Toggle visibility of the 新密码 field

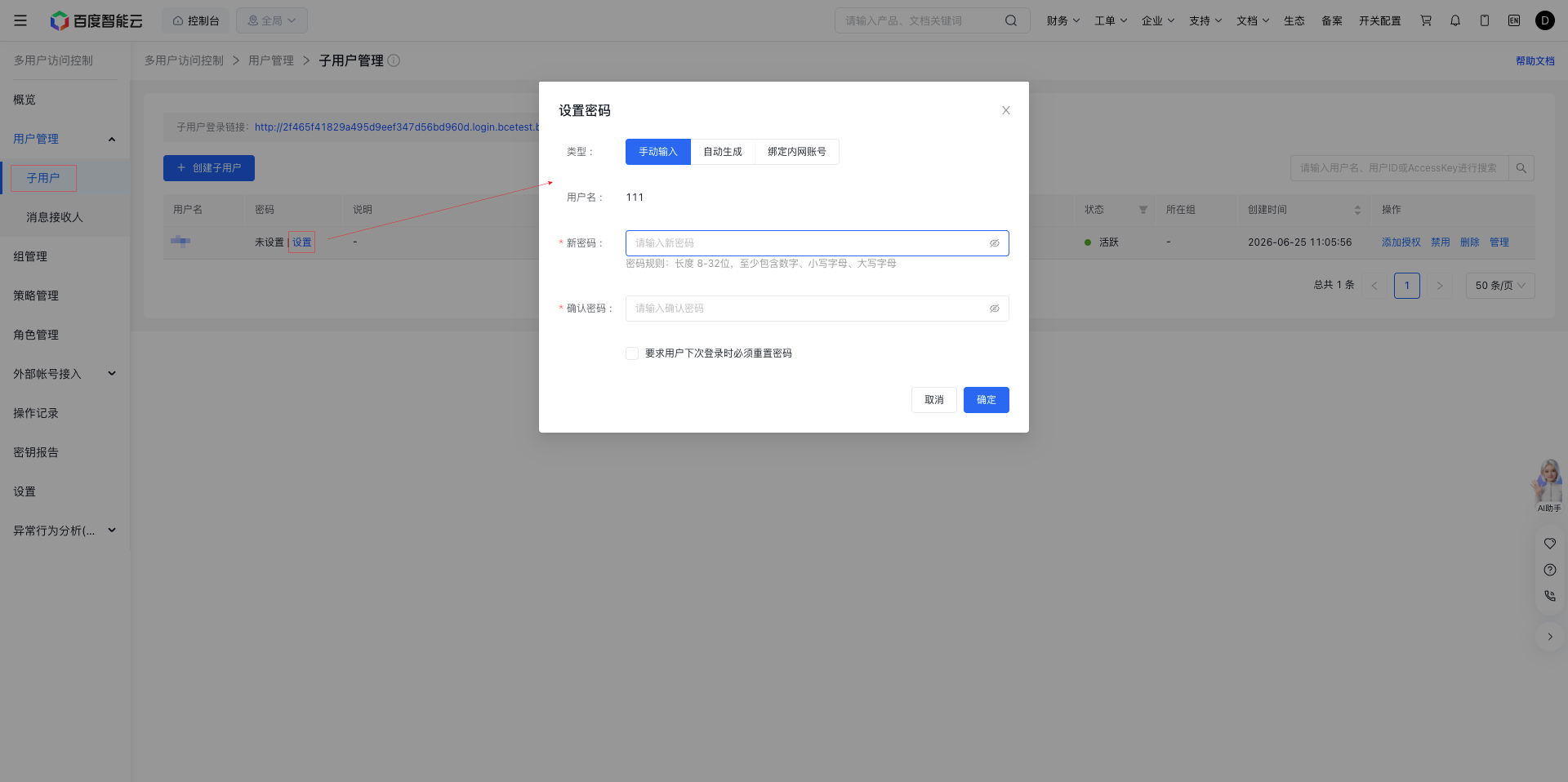point(995,243)
